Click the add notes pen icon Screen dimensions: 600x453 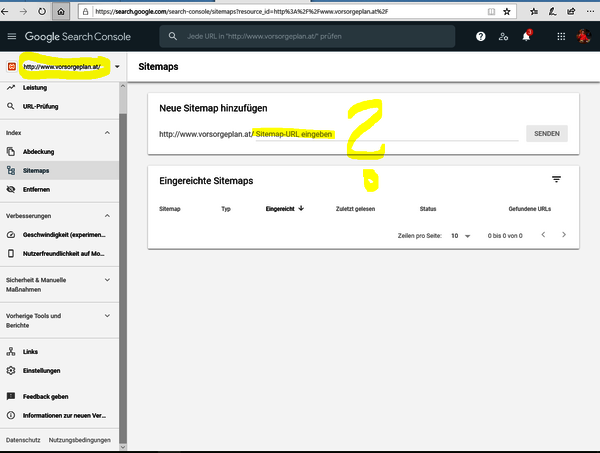coord(553,11)
